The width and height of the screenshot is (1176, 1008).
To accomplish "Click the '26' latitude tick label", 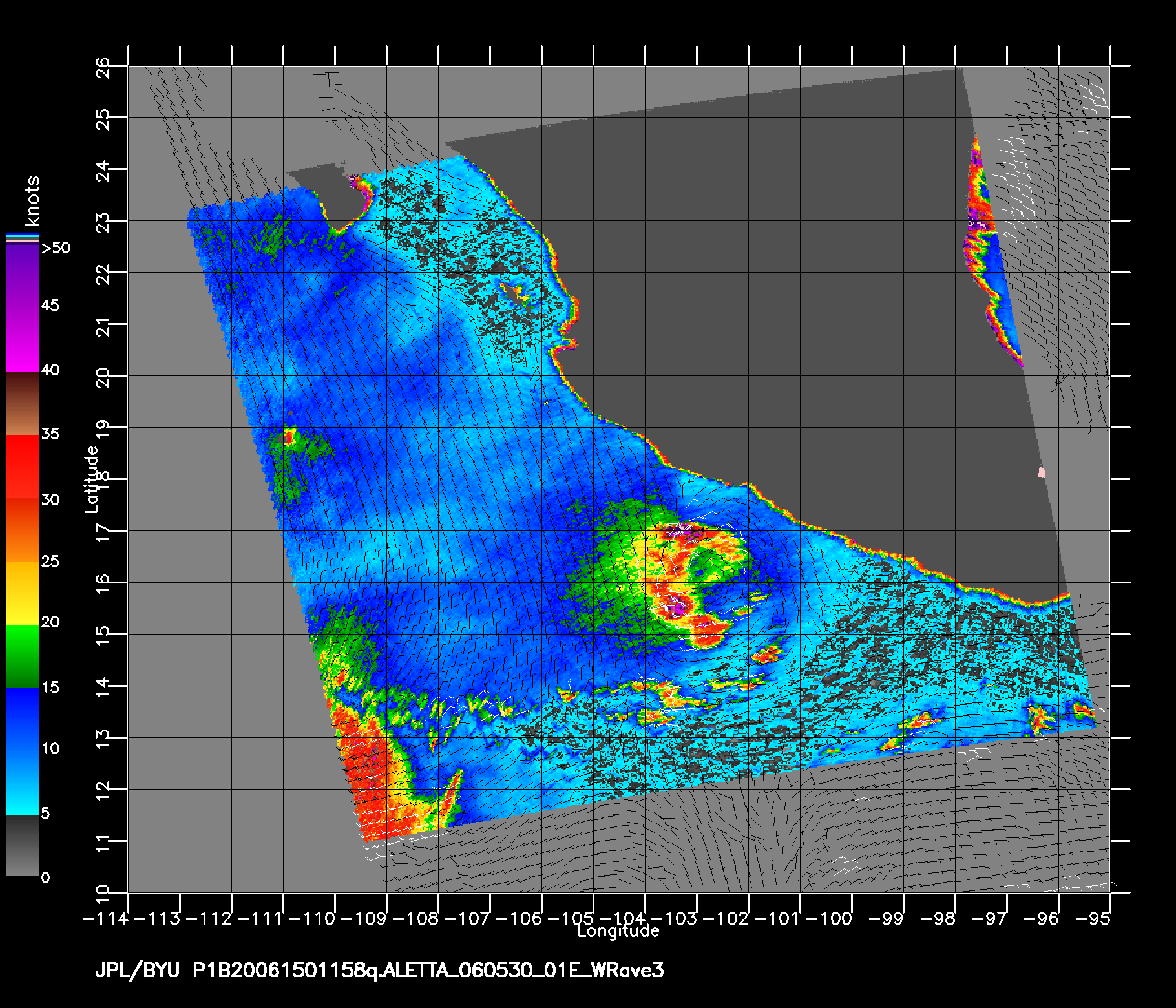I will pos(103,67).
